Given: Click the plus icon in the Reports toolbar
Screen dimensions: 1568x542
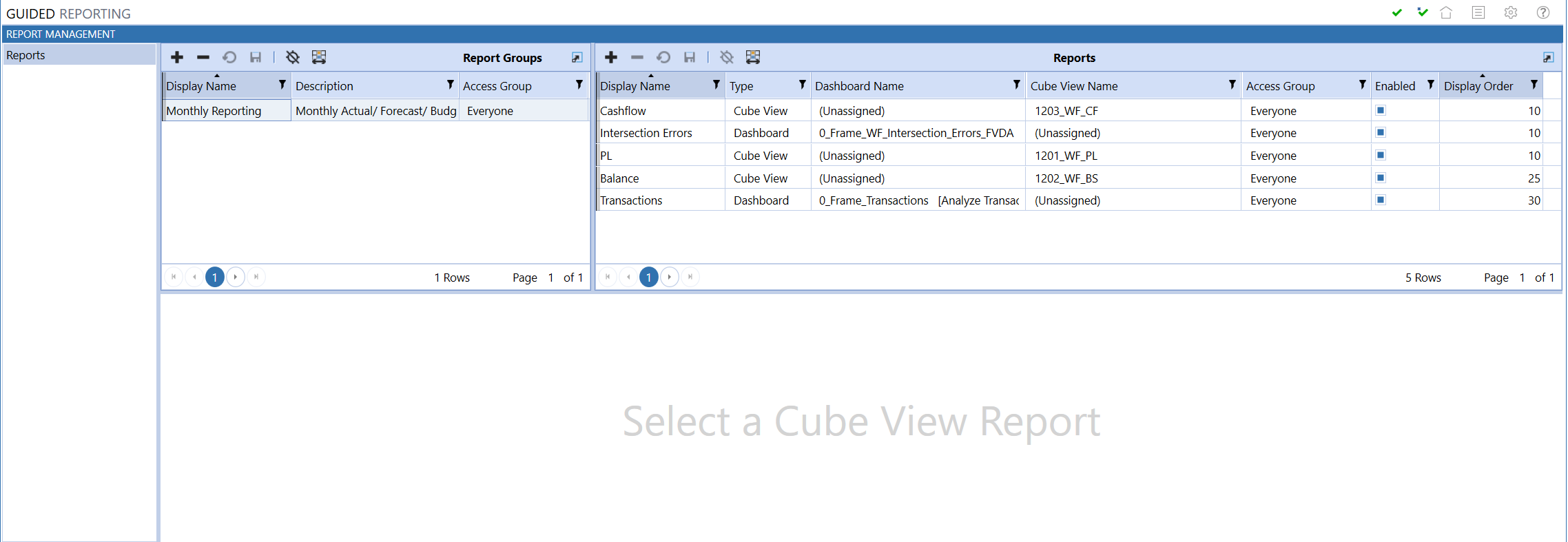Looking at the screenshot, I should click(611, 57).
